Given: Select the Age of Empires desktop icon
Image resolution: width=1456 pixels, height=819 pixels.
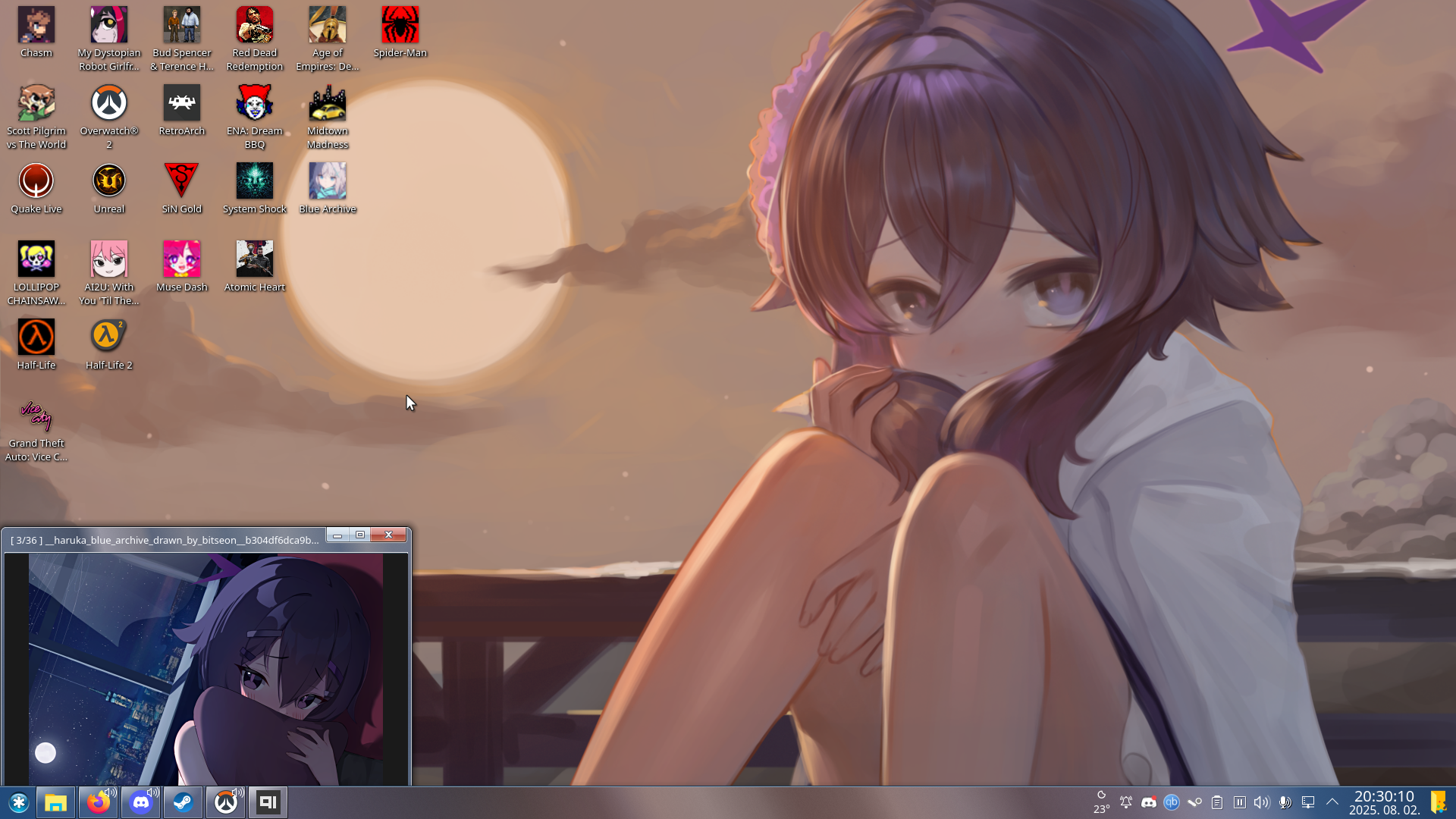Looking at the screenshot, I should (328, 39).
